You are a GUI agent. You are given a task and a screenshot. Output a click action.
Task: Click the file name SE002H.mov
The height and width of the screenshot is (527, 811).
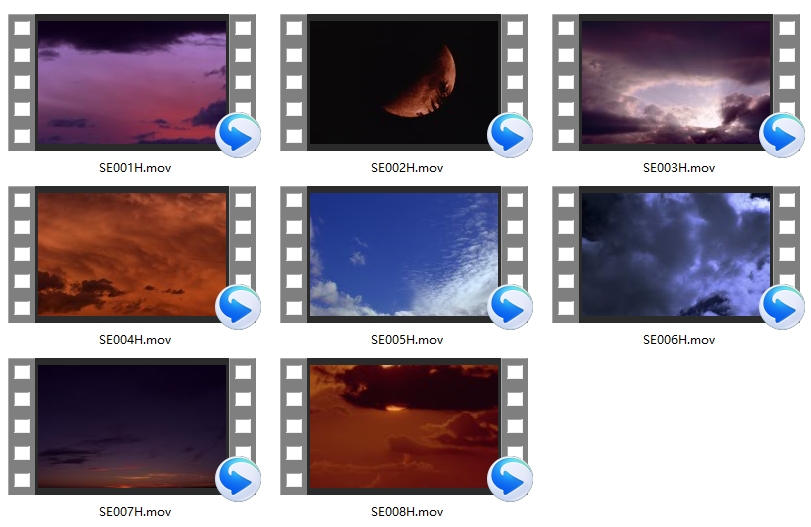(407, 168)
